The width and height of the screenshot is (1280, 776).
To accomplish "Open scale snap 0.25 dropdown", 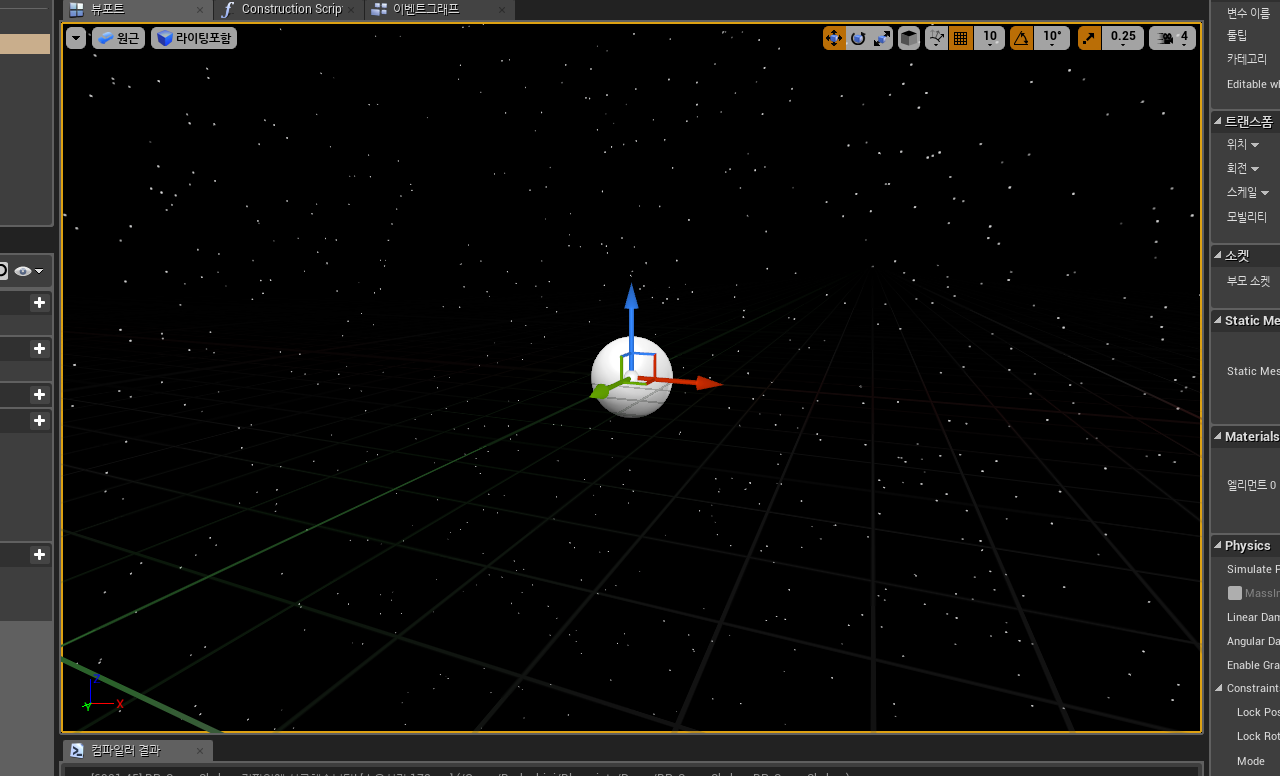I will click(1124, 38).
